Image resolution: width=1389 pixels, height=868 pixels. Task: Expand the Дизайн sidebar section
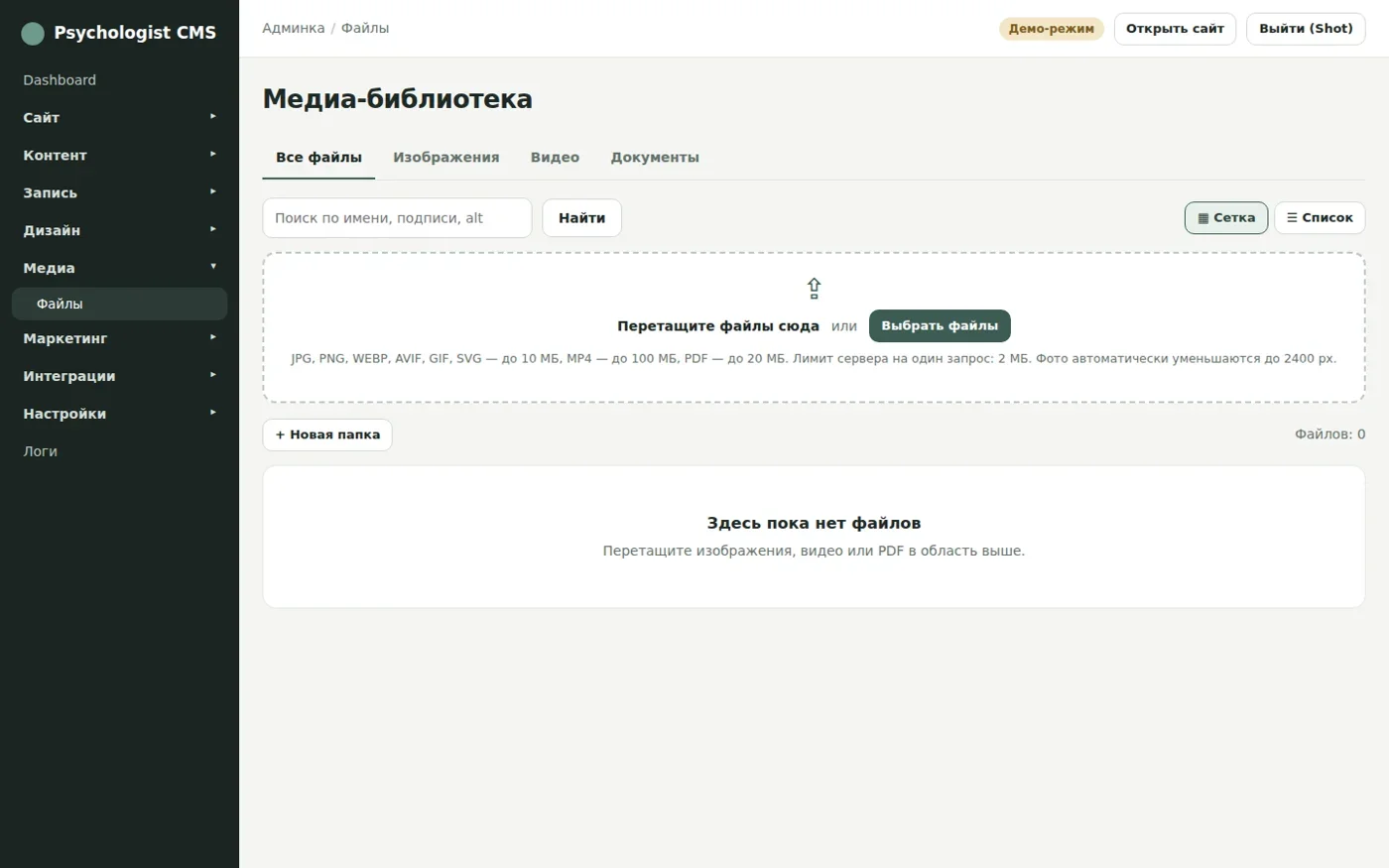pos(119,230)
